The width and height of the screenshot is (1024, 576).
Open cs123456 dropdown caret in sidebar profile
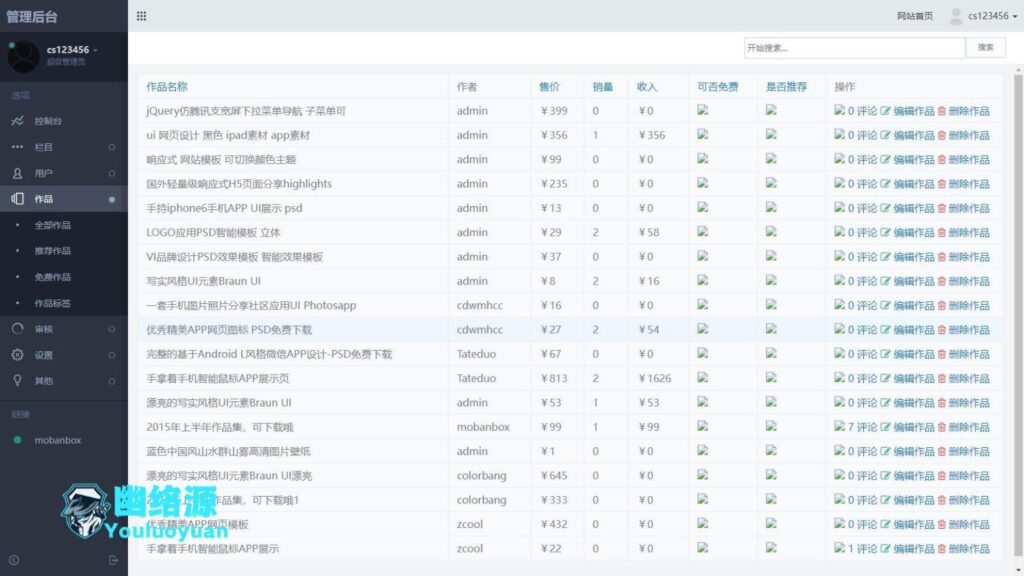95,50
